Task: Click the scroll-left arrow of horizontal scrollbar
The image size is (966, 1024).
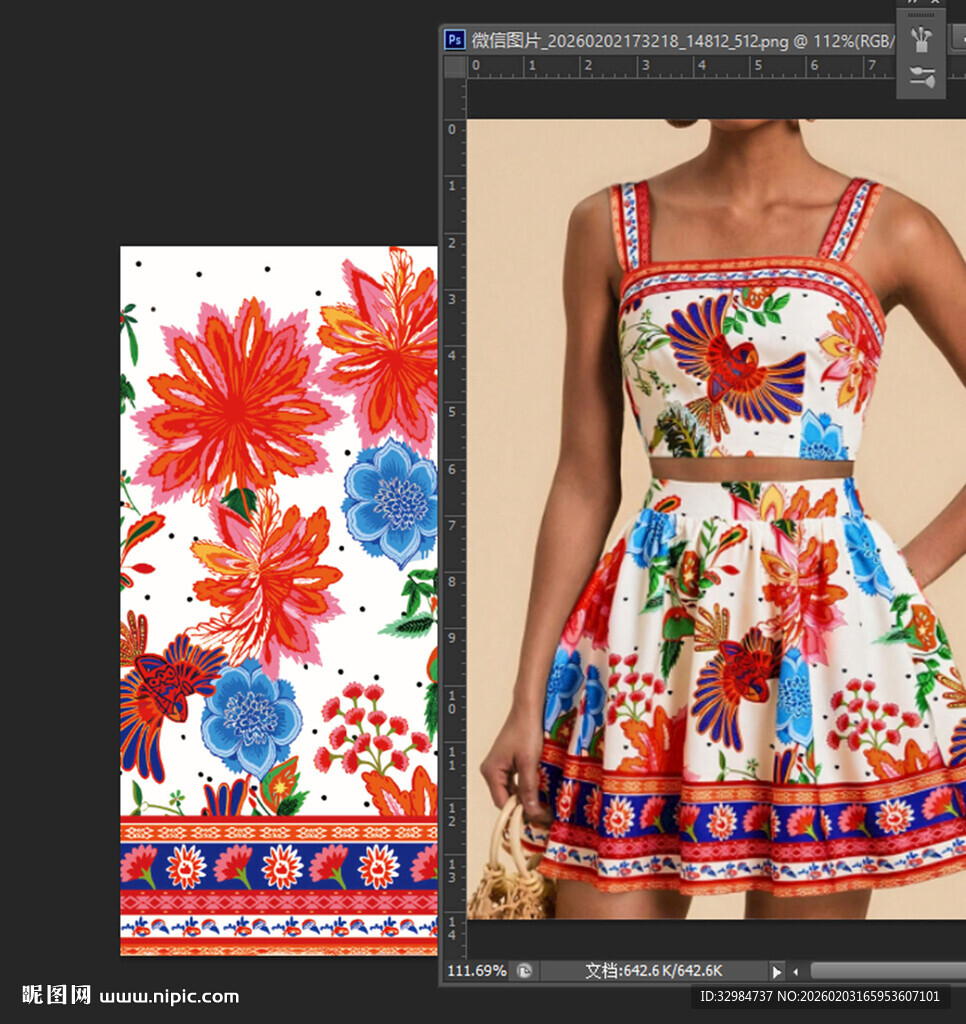Action: tap(796, 971)
